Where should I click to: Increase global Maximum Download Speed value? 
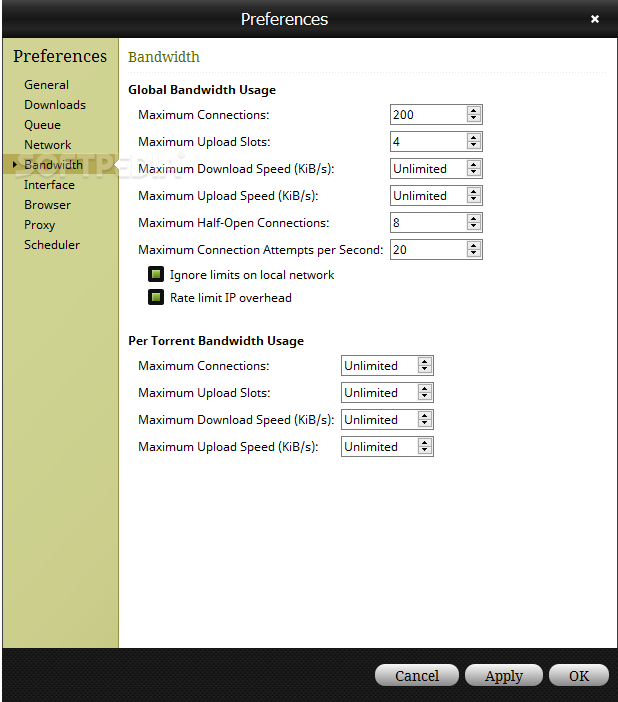click(x=473, y=164)
